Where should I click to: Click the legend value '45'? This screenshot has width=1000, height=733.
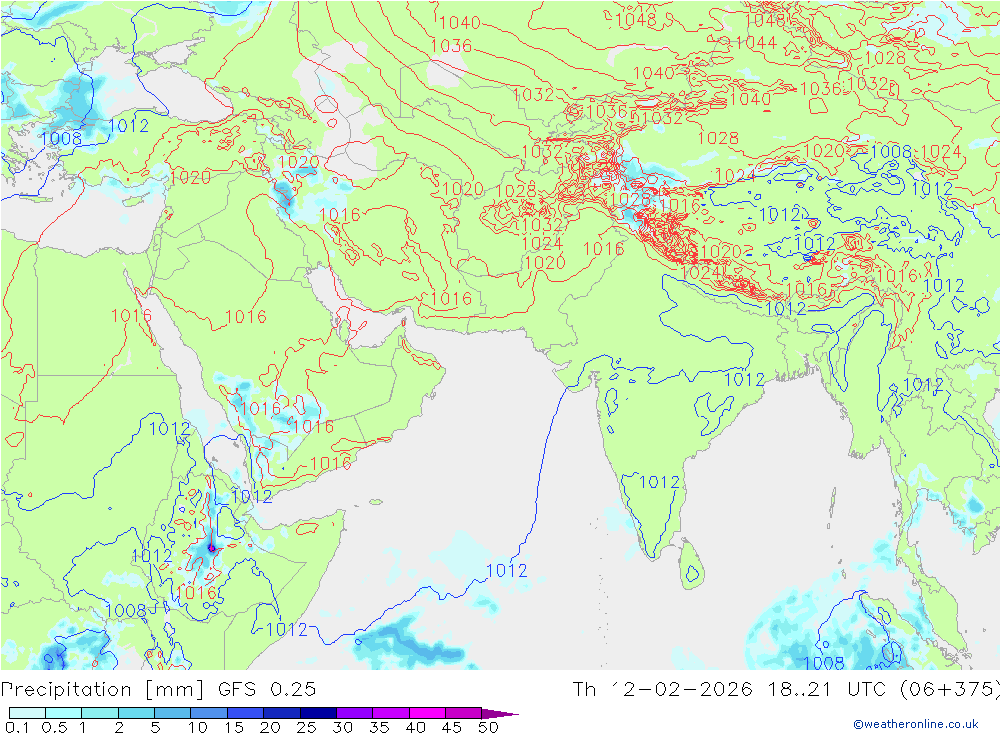(452, 727)
